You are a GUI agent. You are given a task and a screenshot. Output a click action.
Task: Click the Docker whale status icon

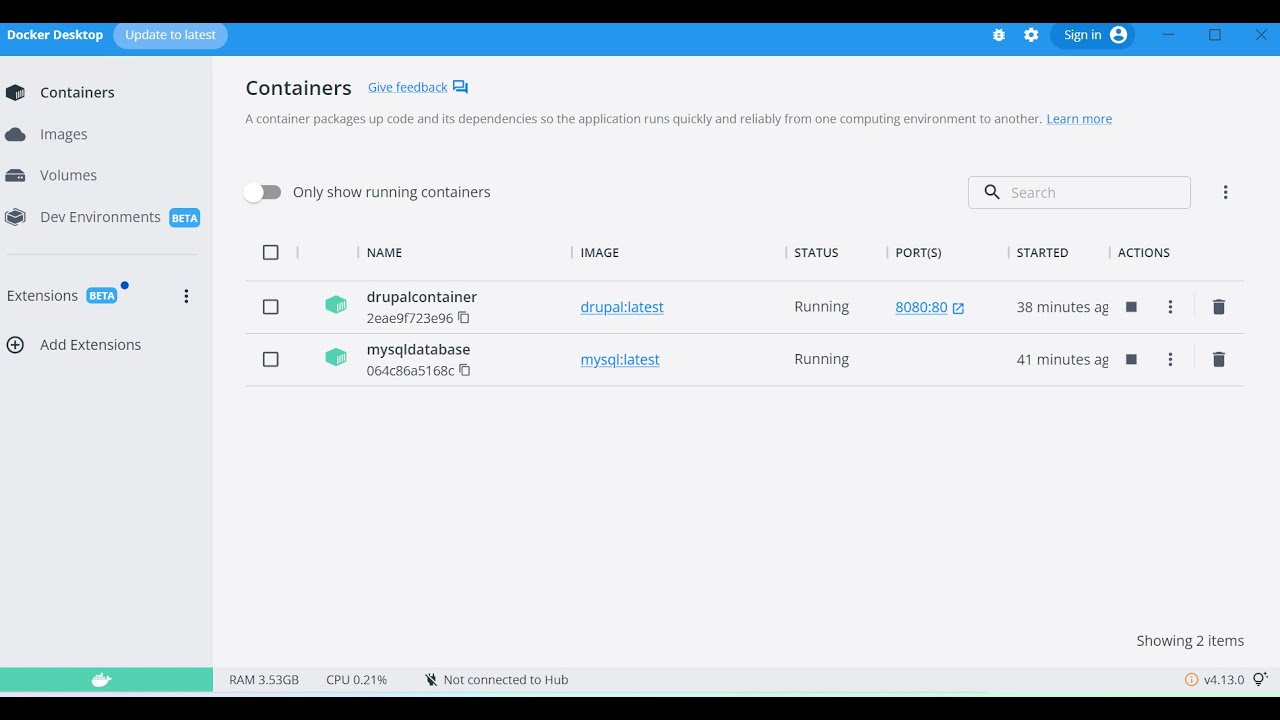point(102,680)
